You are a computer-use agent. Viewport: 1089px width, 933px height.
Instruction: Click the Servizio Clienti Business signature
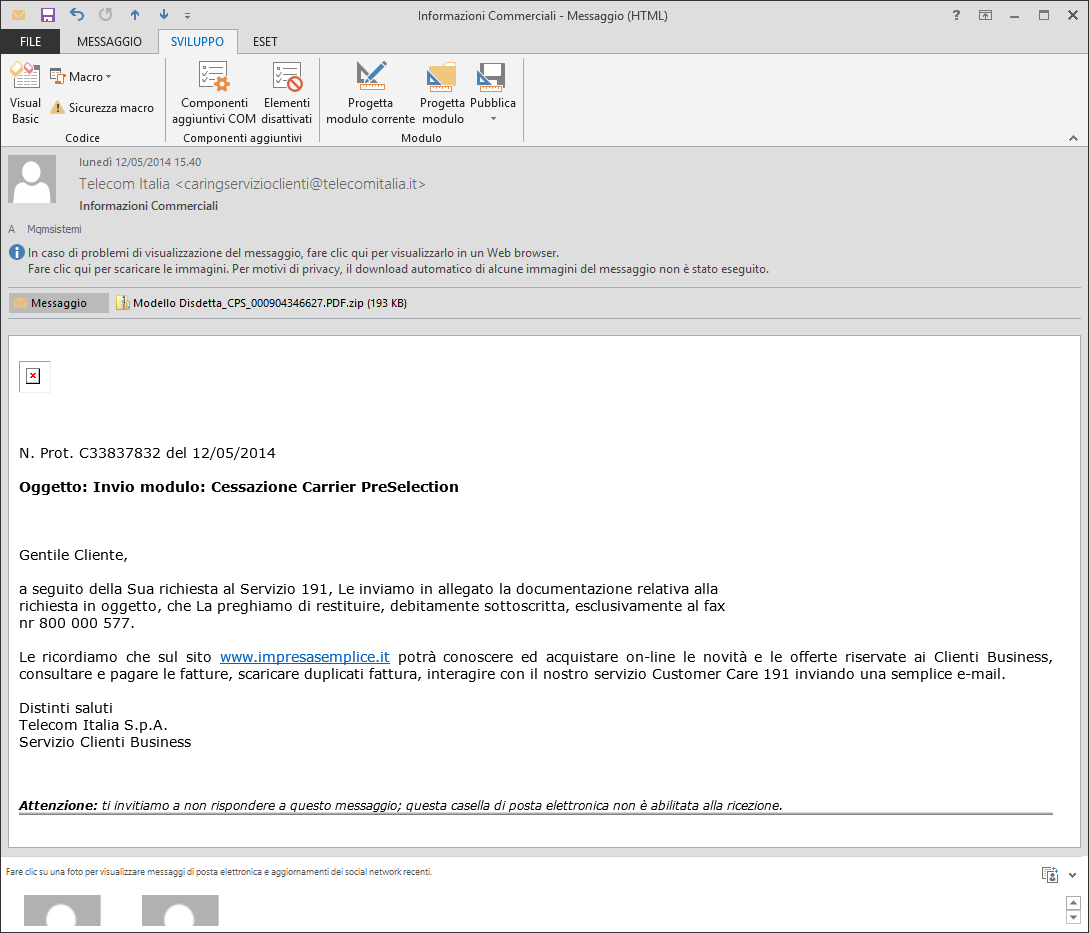(x=105, y=743)
